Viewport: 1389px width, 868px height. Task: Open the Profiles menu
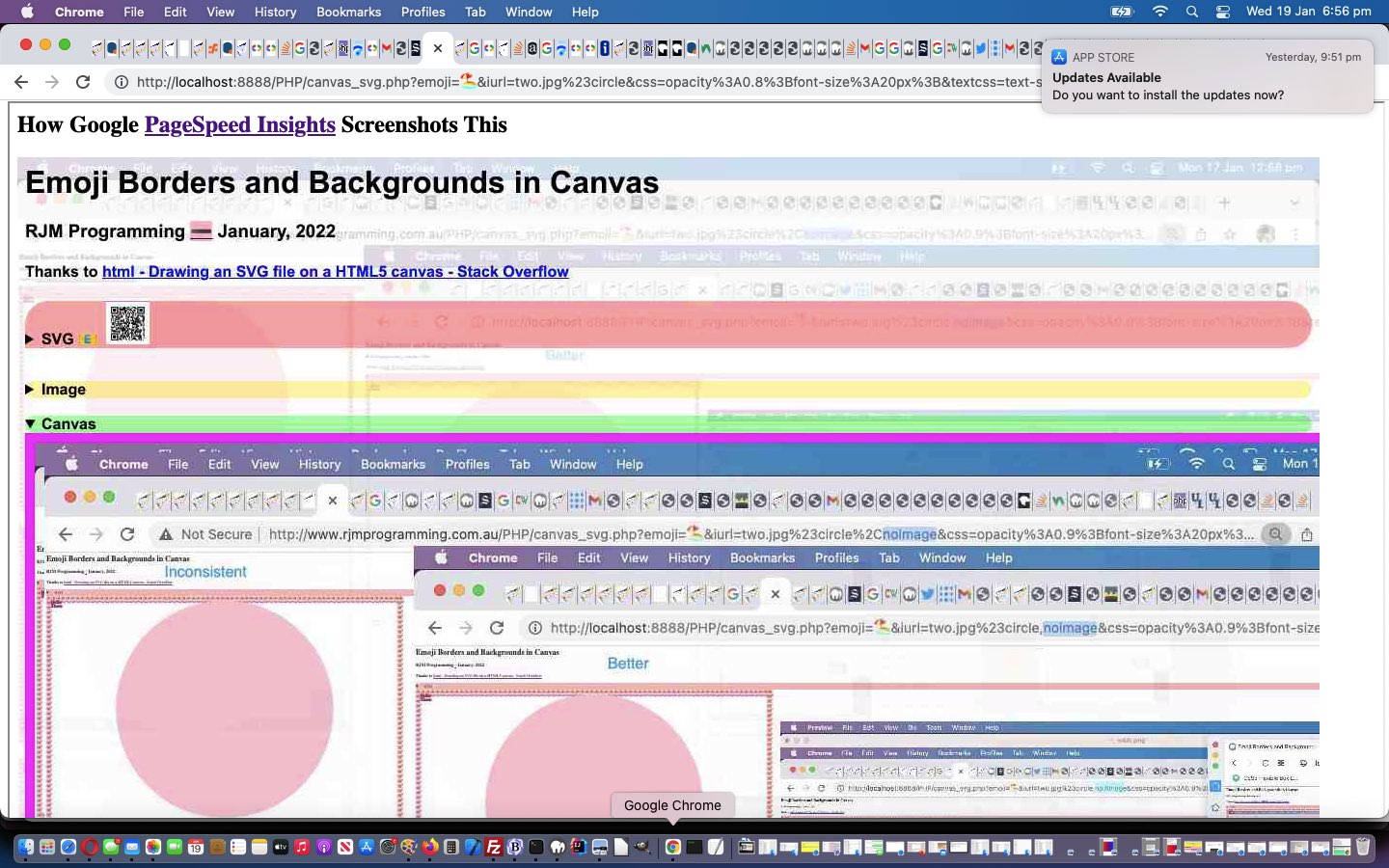point(422,12)
